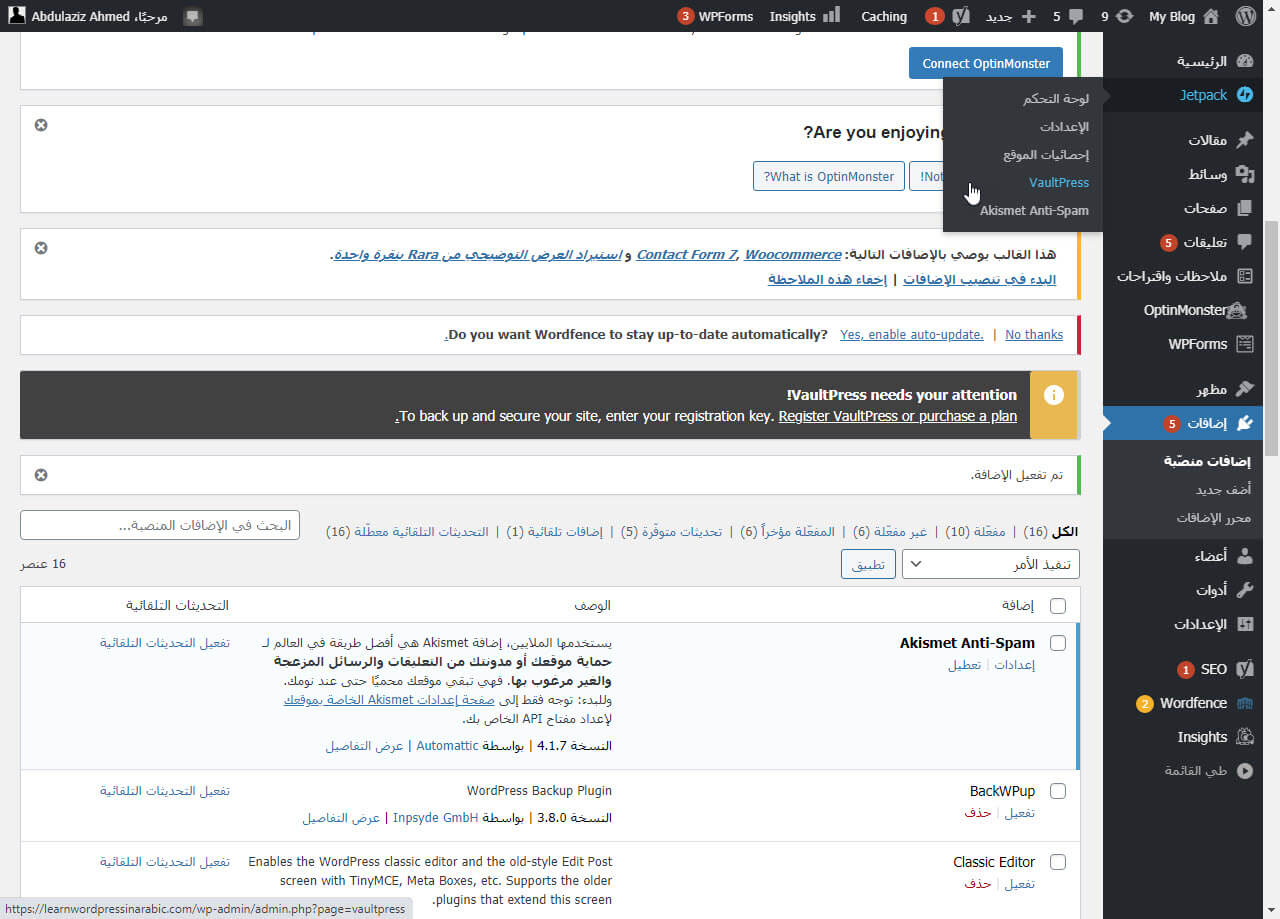Click the posts pin icon مقالات
Image resolution: width=1280 pixels, height=919 pixels.
pyautogui.click(x=1245, y=140)
